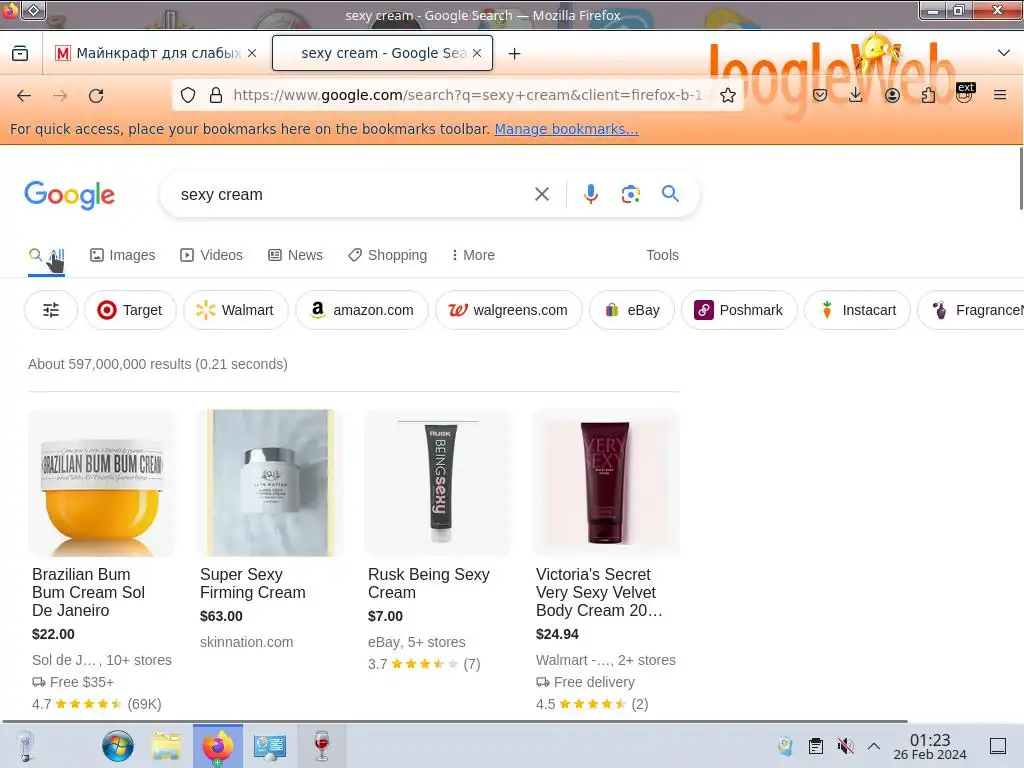
Task: Filter by eBay chip
Action: point(632,310)
